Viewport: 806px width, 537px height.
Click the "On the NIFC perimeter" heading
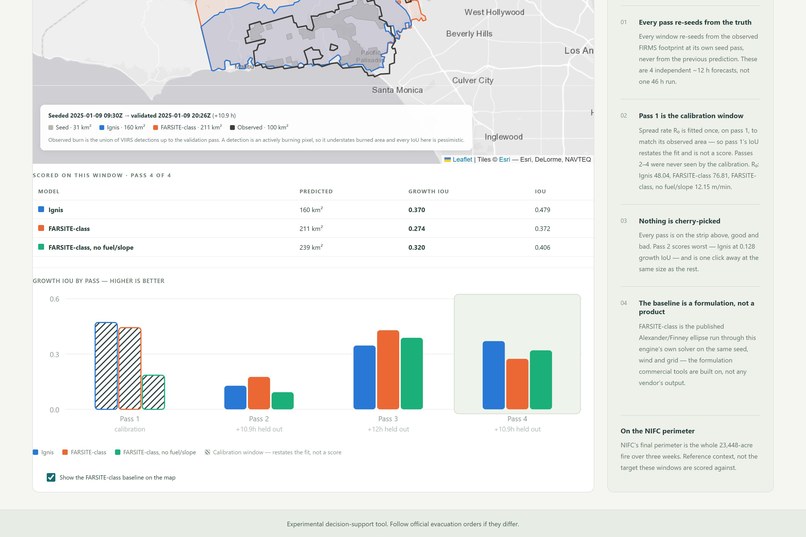[x=657, y=431]
